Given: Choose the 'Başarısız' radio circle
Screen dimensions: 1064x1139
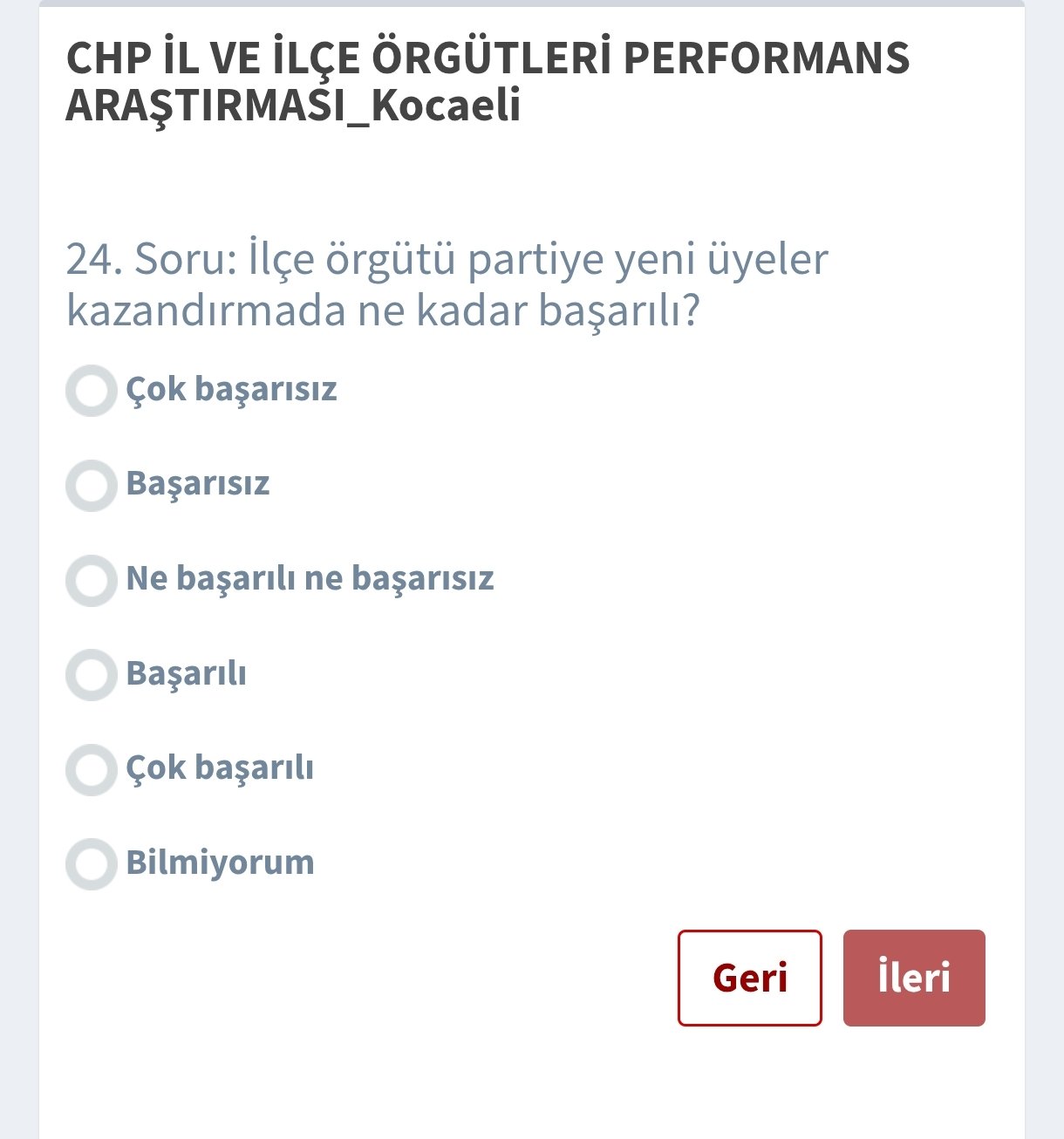Looking at the screenshot, I should pyautogui.click(x=92, y=485).
